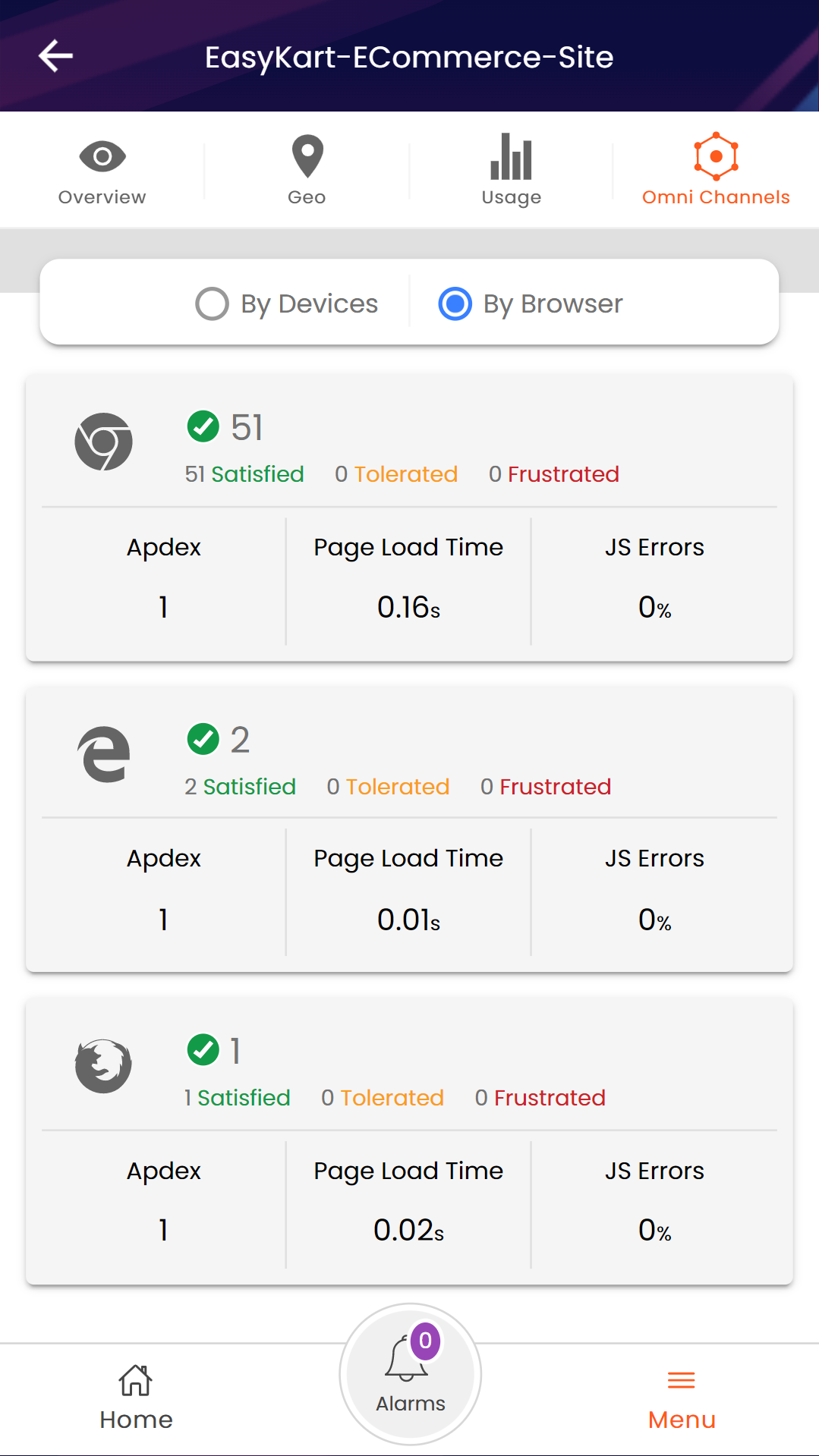Go back using the arrow icon

(55, 56)
